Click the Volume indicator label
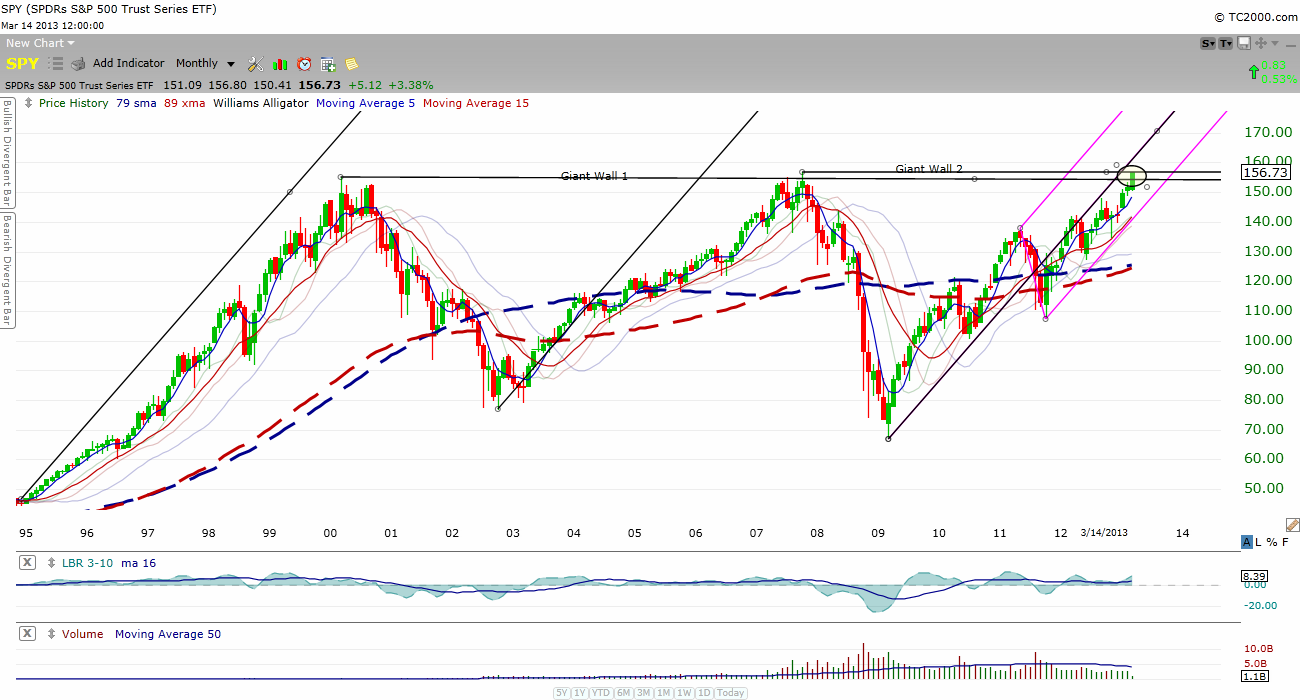Screen dimensions: 1300x700 click(84, 634)
